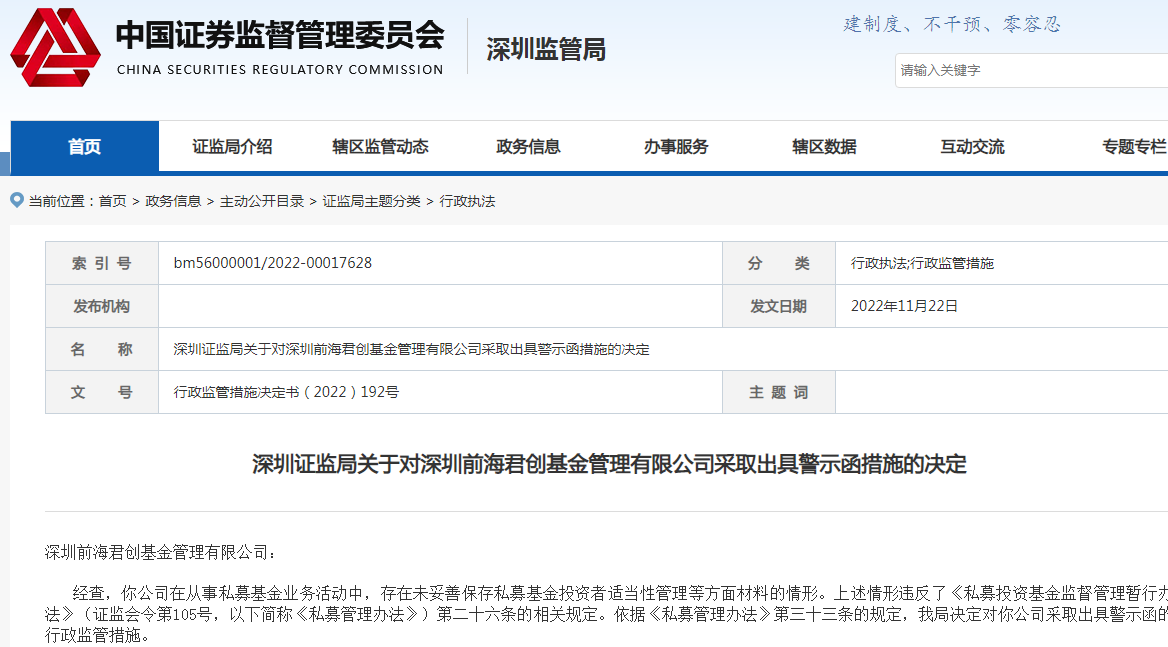Select document number 行政监管措施决定书（2022）192号
This screenshot has height=647, width=1168.
(x=286, y=392)
